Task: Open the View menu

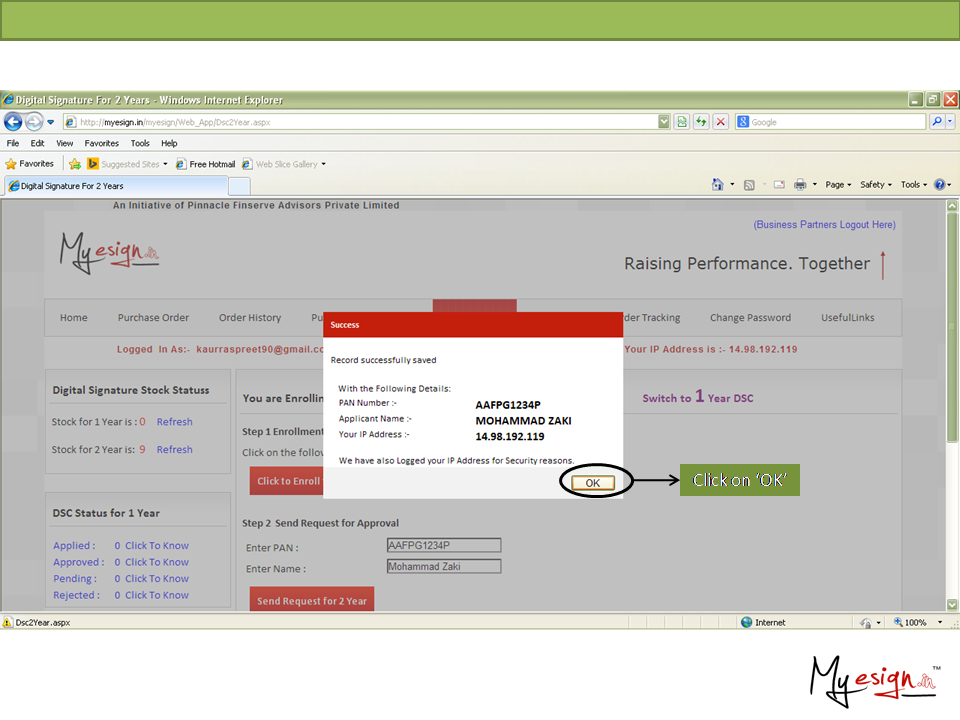Action: point(65,143)
